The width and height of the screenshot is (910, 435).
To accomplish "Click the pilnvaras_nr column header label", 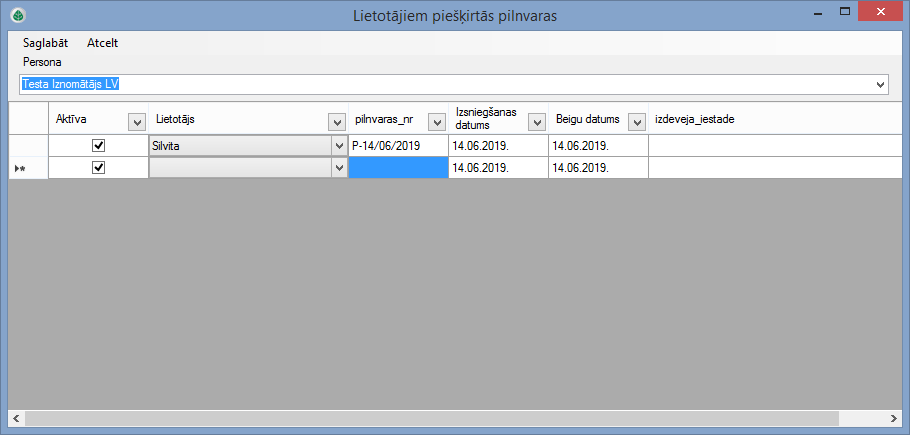I will (x=384, y=119).
